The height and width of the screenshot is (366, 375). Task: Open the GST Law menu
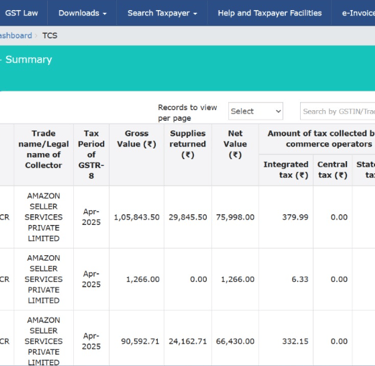point(21,13)
